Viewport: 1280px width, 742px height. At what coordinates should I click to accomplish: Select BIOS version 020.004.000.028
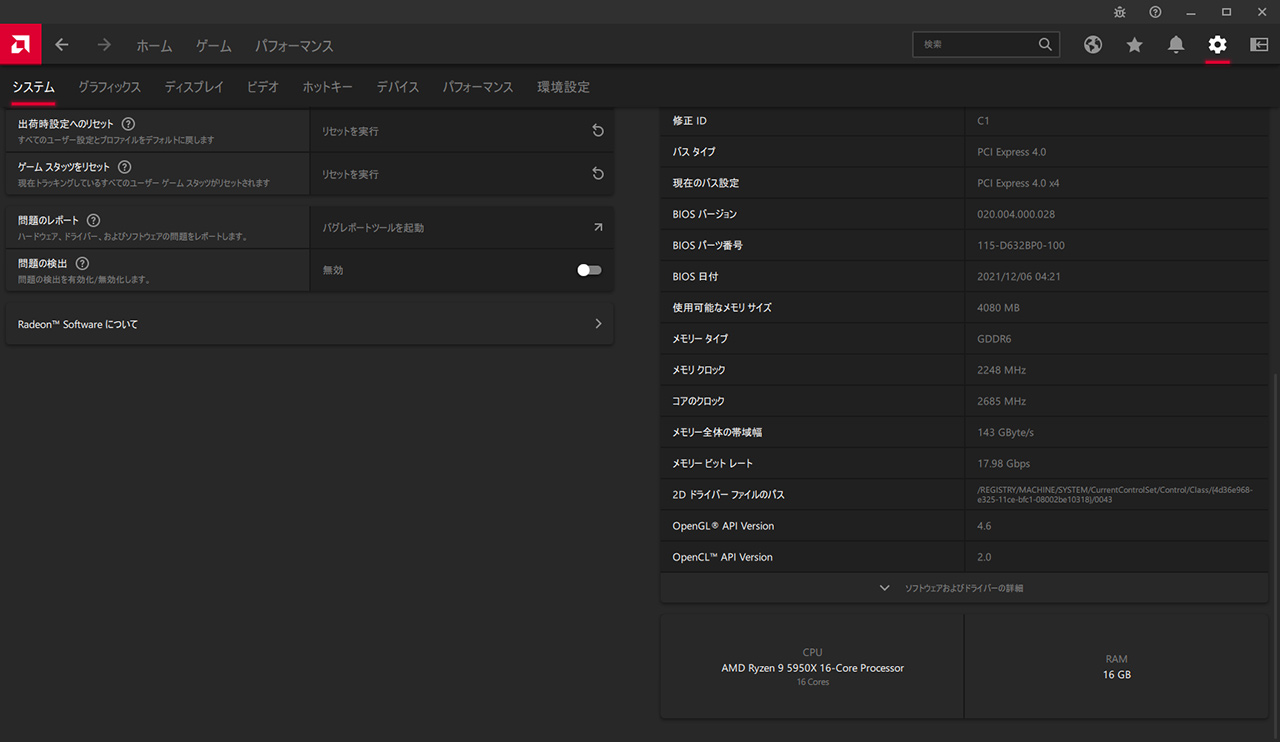1016,214
